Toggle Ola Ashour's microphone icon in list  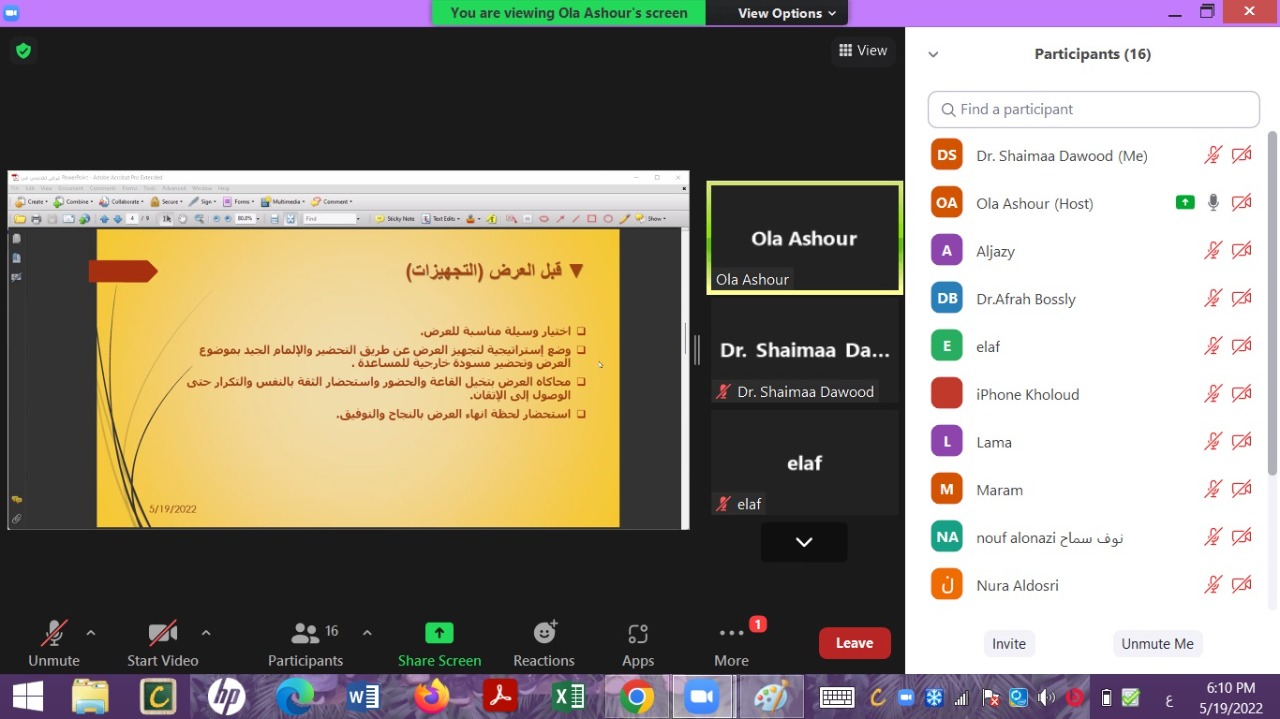point(1213,203)
